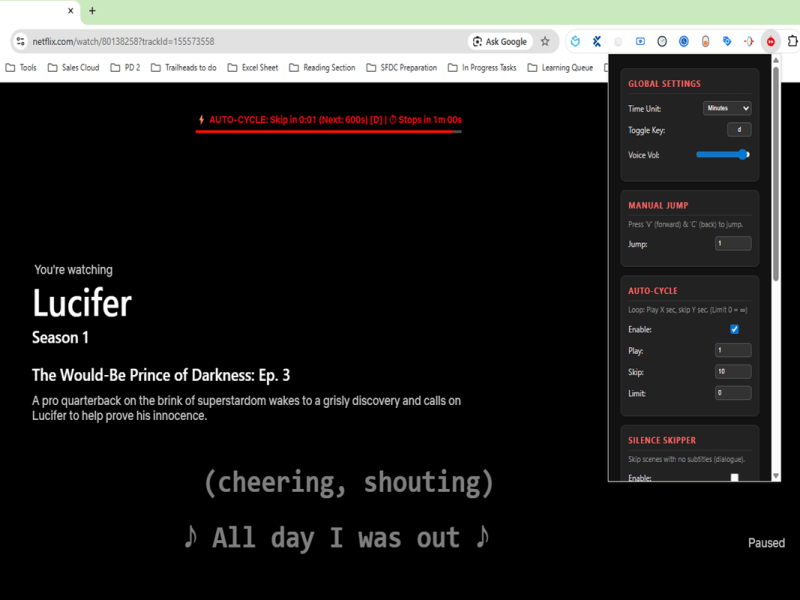The image size is (800, 600).
Task: Bookmark this page using the star icon
Action: (x=545, y=41)
